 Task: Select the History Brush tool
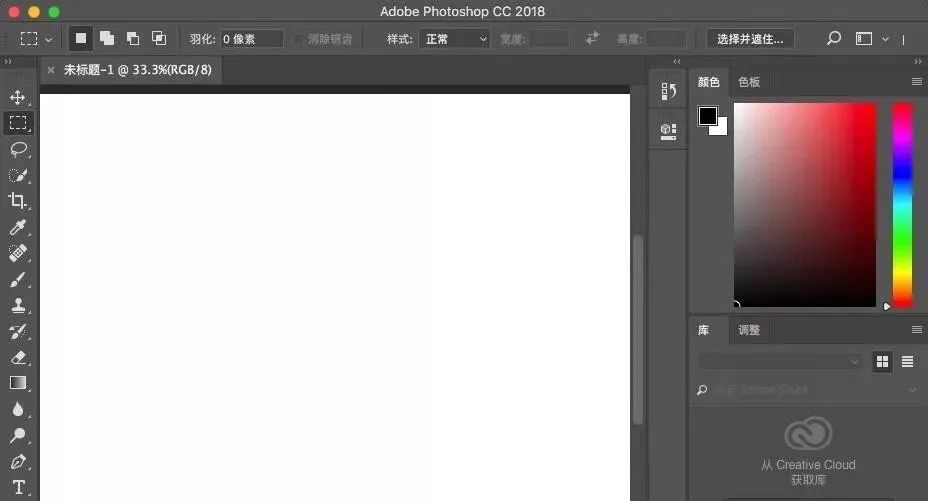(x=18, y=331)
